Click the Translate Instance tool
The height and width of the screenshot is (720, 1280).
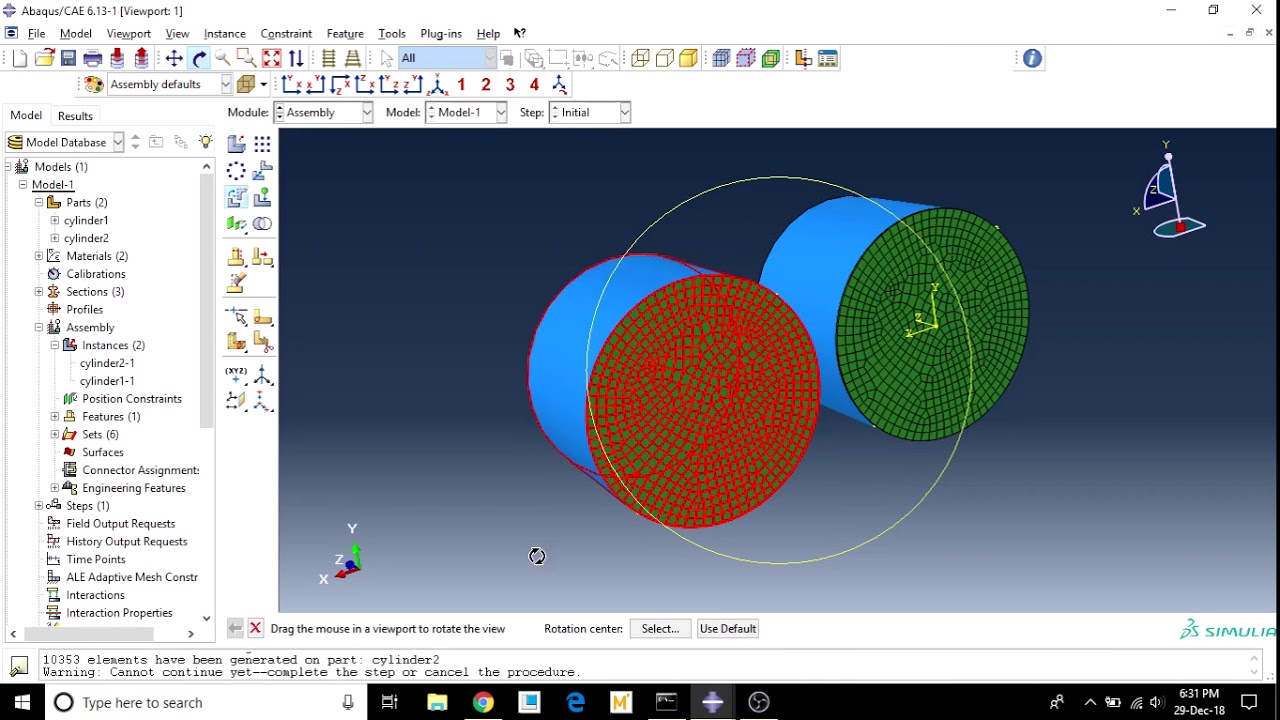[262, 171]
